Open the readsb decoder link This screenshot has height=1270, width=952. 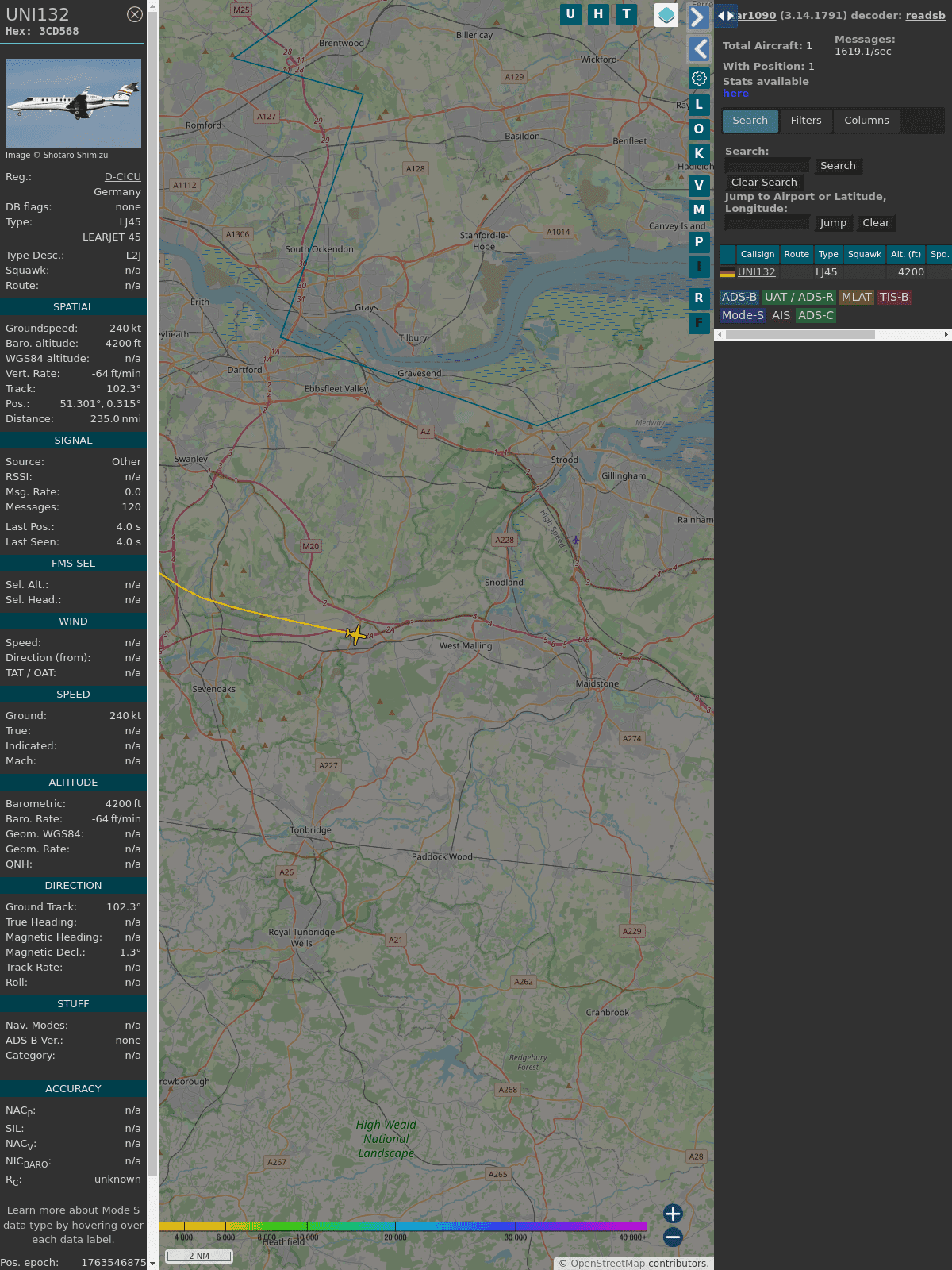point(926,15)
